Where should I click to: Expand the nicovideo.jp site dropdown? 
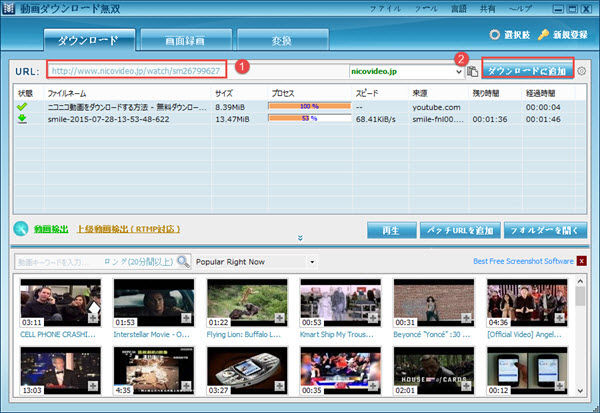pos(459,72)
